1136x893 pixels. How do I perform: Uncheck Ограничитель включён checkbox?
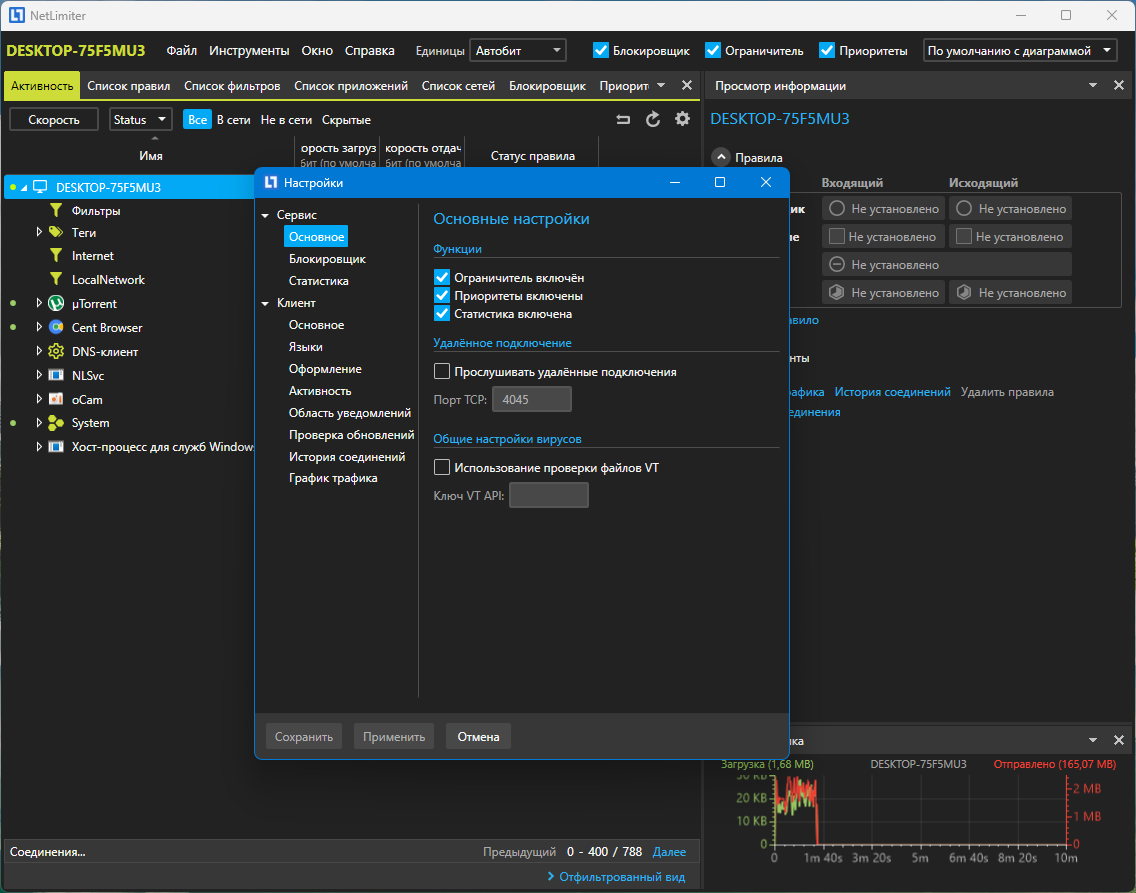[442, 277]
